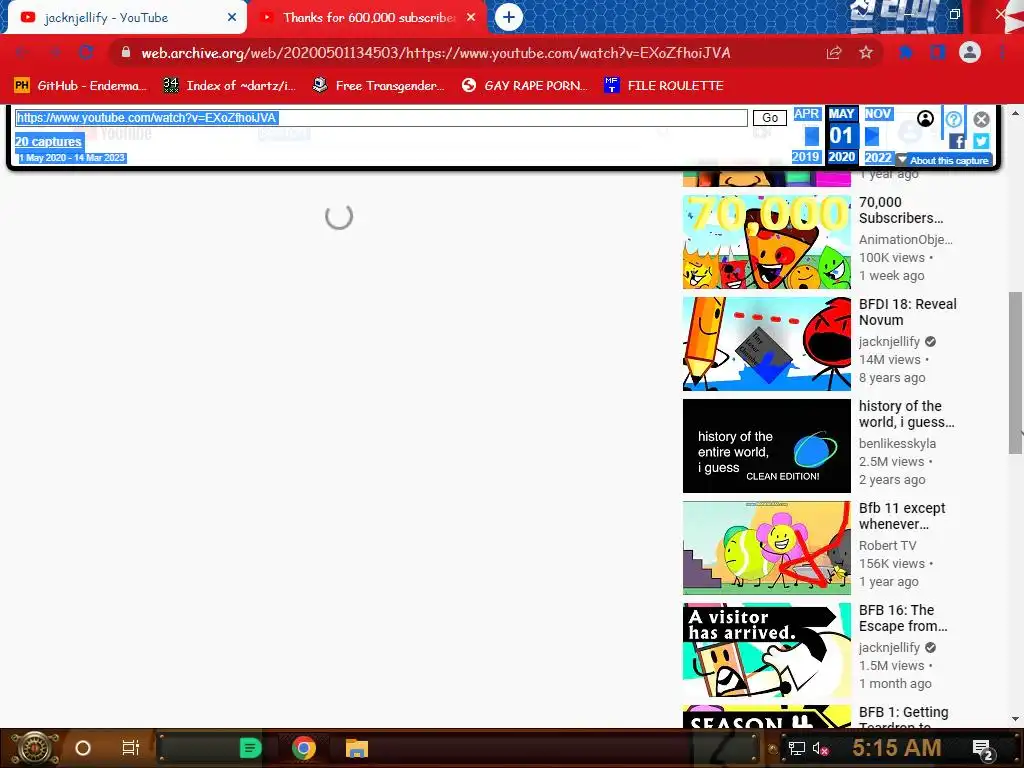Click the next capture arrow under NOV
This screenshot has width=1024, height=768.
(x=872, y=136)
